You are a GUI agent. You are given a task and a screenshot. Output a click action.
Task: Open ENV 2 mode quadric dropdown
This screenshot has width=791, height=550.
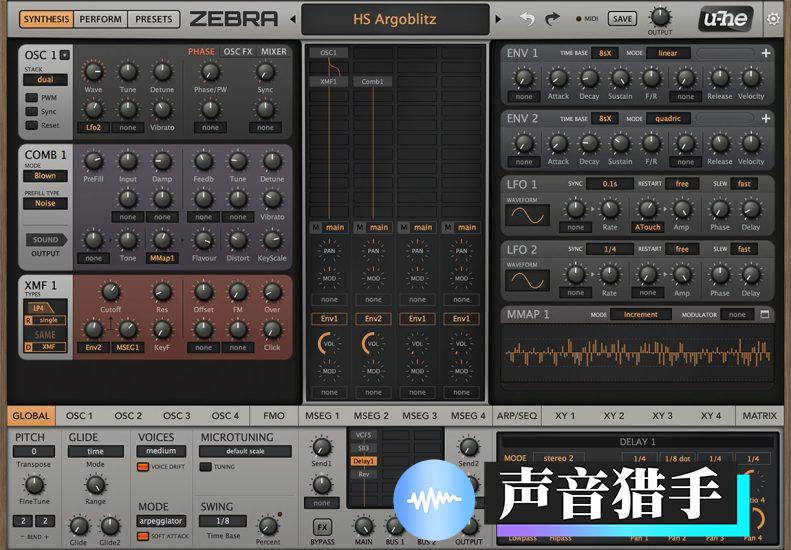coord(668,118)
